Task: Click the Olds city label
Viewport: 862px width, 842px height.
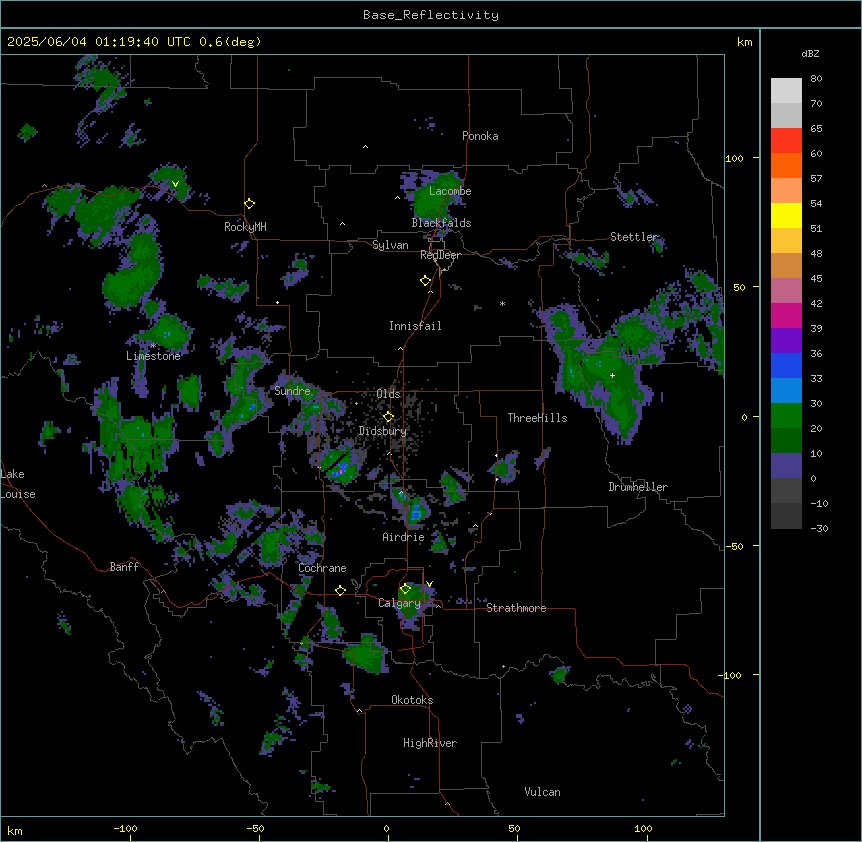Action: coord(388,394)
